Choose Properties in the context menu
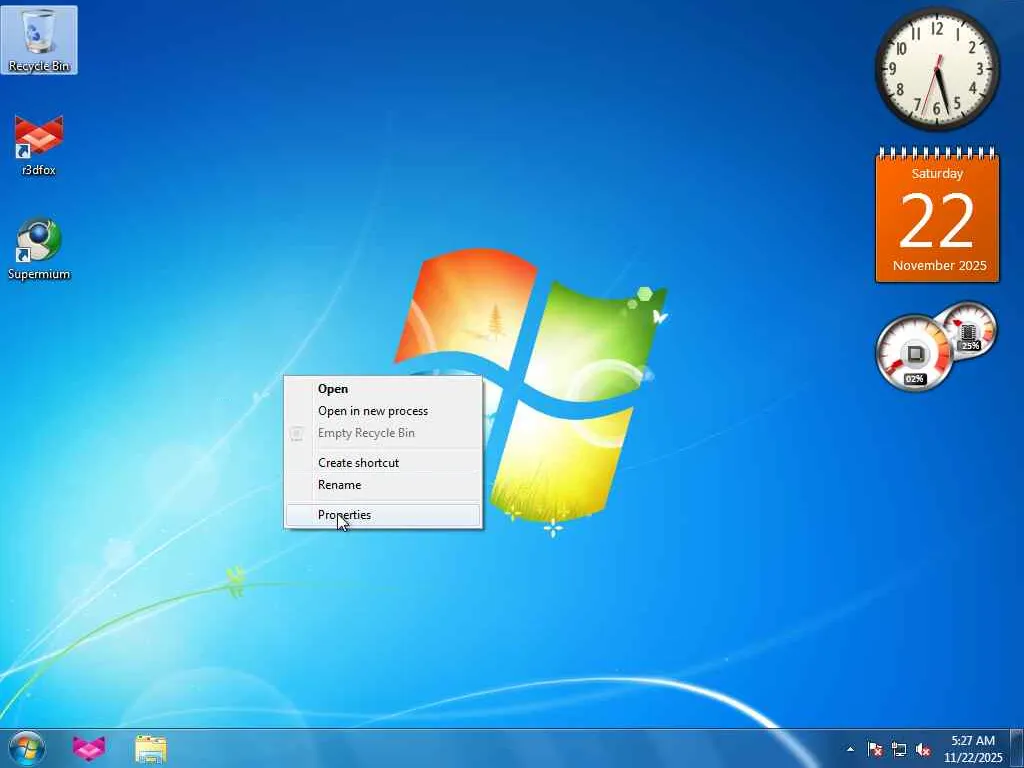This screenshot has height=768, width=1024. [383, 515]
